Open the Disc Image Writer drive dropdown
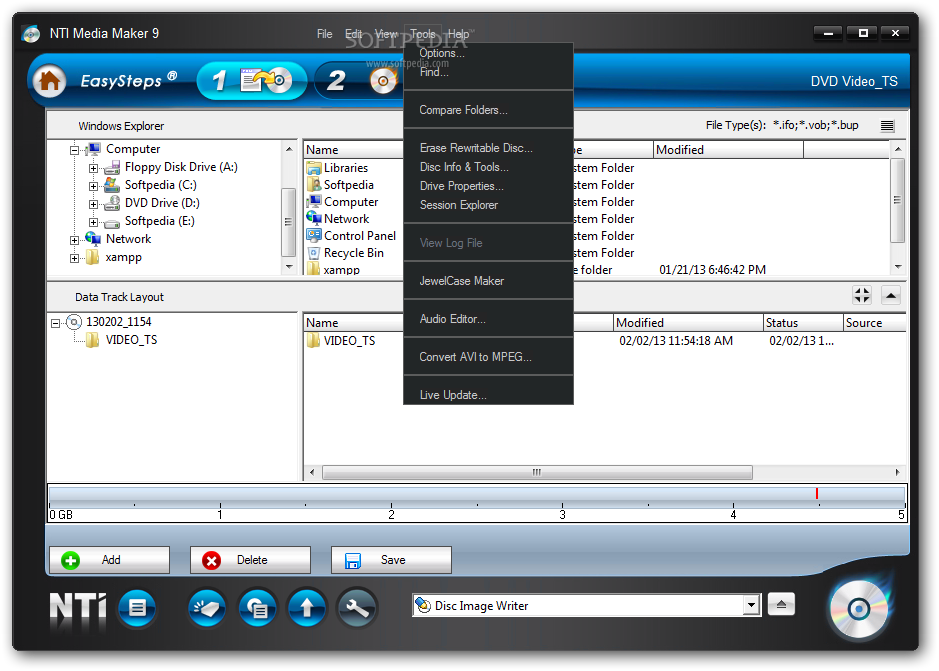939x671 pixels. [752, 606]
